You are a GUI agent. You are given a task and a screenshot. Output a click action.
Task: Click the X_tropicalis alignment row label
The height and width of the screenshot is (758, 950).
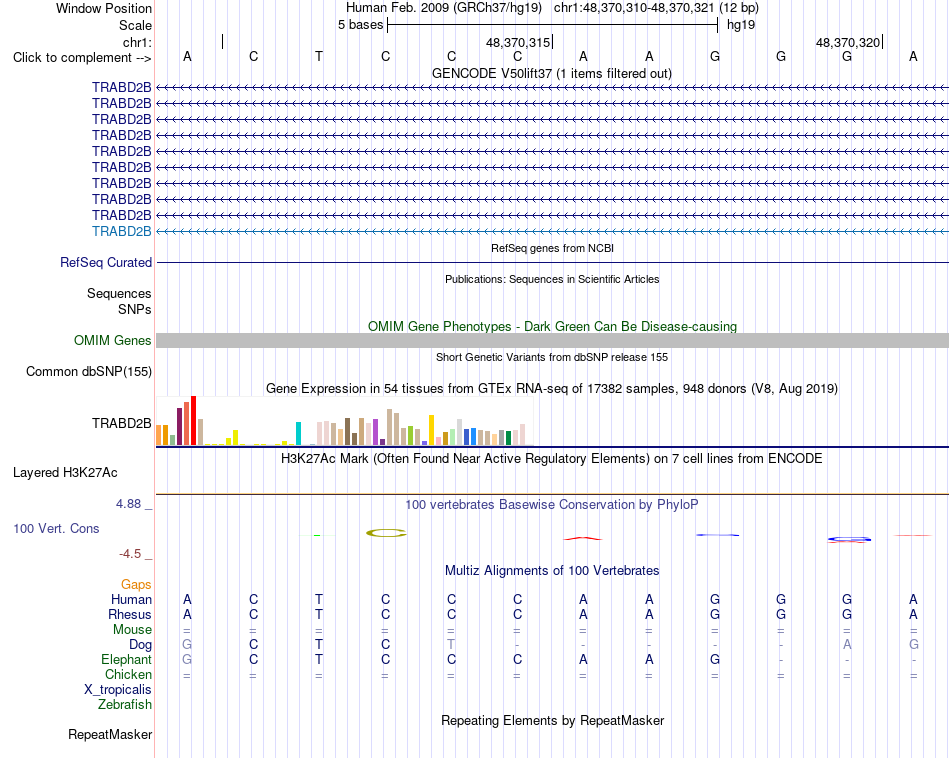(118, 690)
